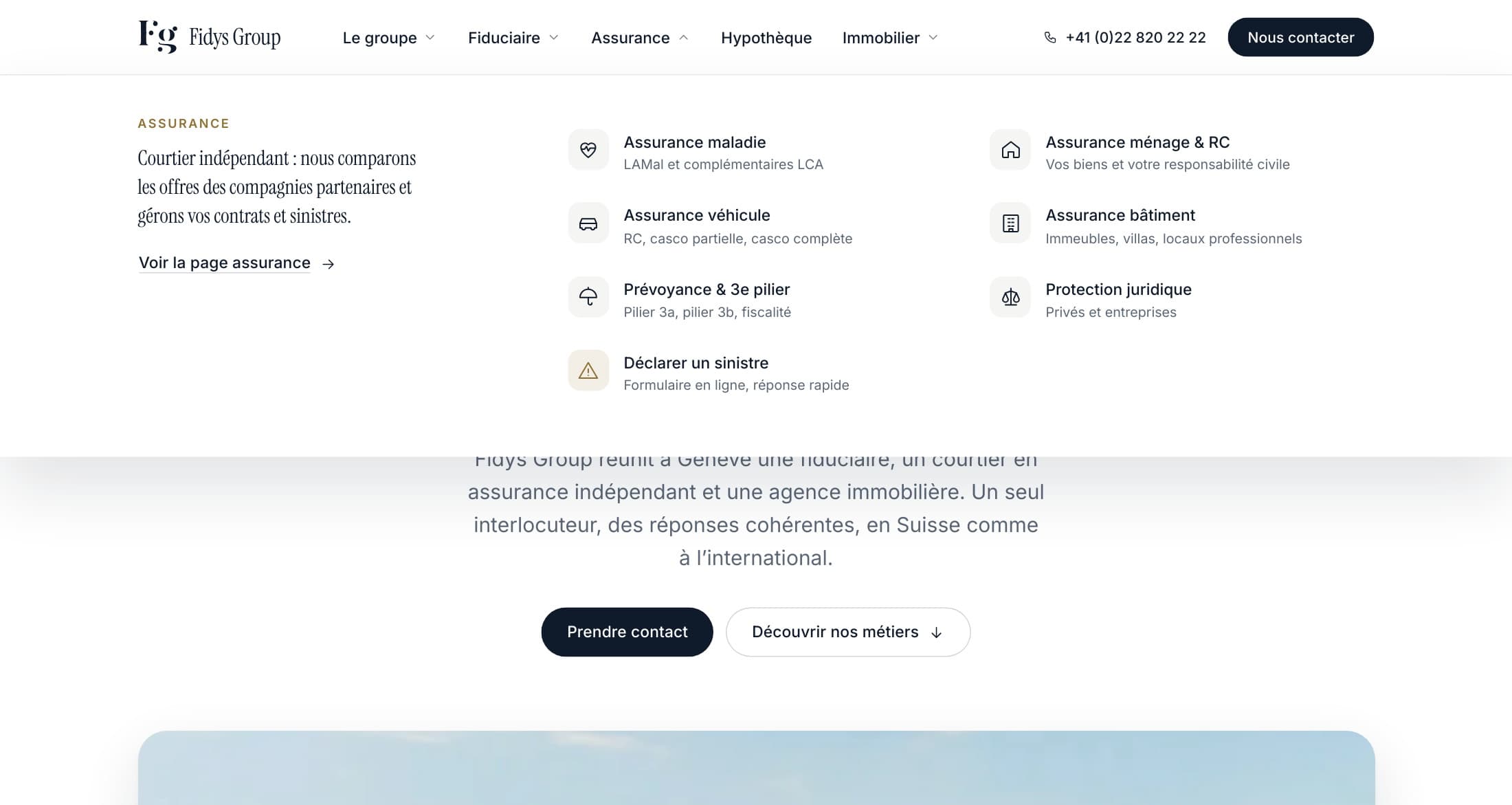
Task: Click the Courtier indépendant description paragraph
Action: [x=276, y=187]
